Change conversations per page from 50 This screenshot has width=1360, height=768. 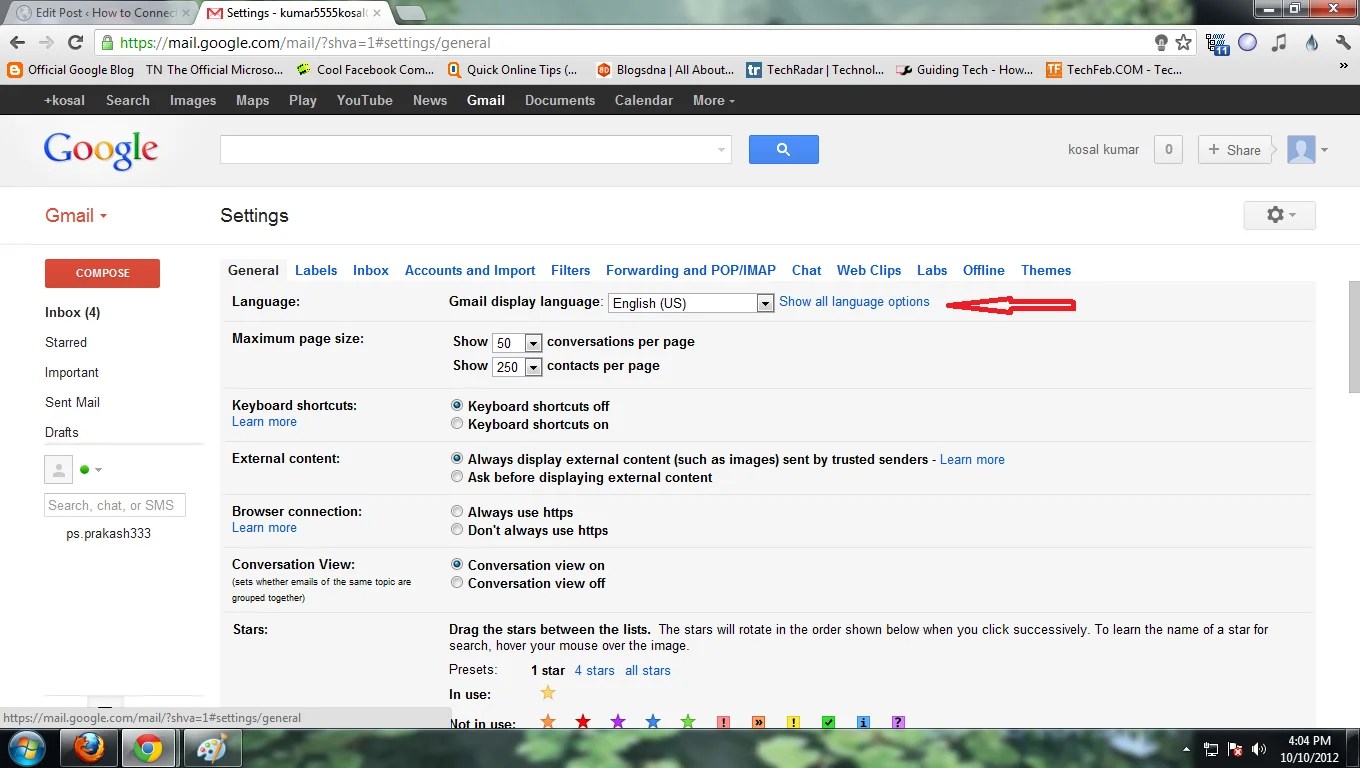[x=530, y=342]
